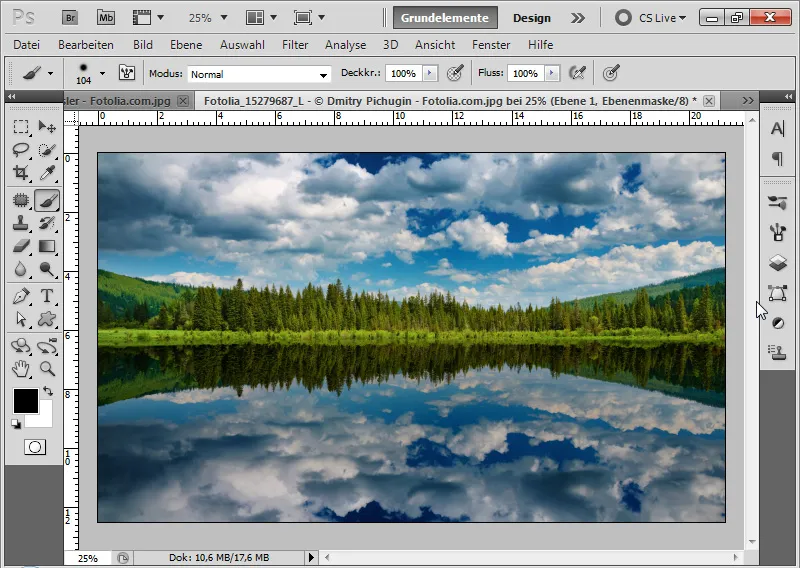Open the Layers panel icon
Viewport: 800px width, 568px height.
click(x=777, y=263)
